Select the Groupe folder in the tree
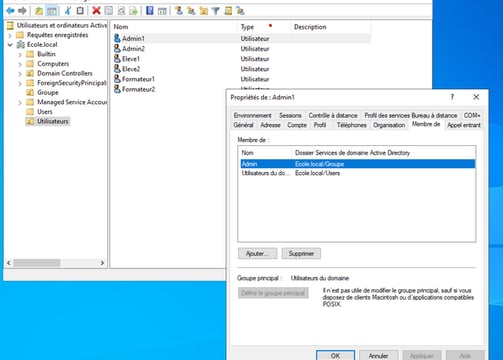This screenshot has width=503, height=360. click(x=48, y=92)
